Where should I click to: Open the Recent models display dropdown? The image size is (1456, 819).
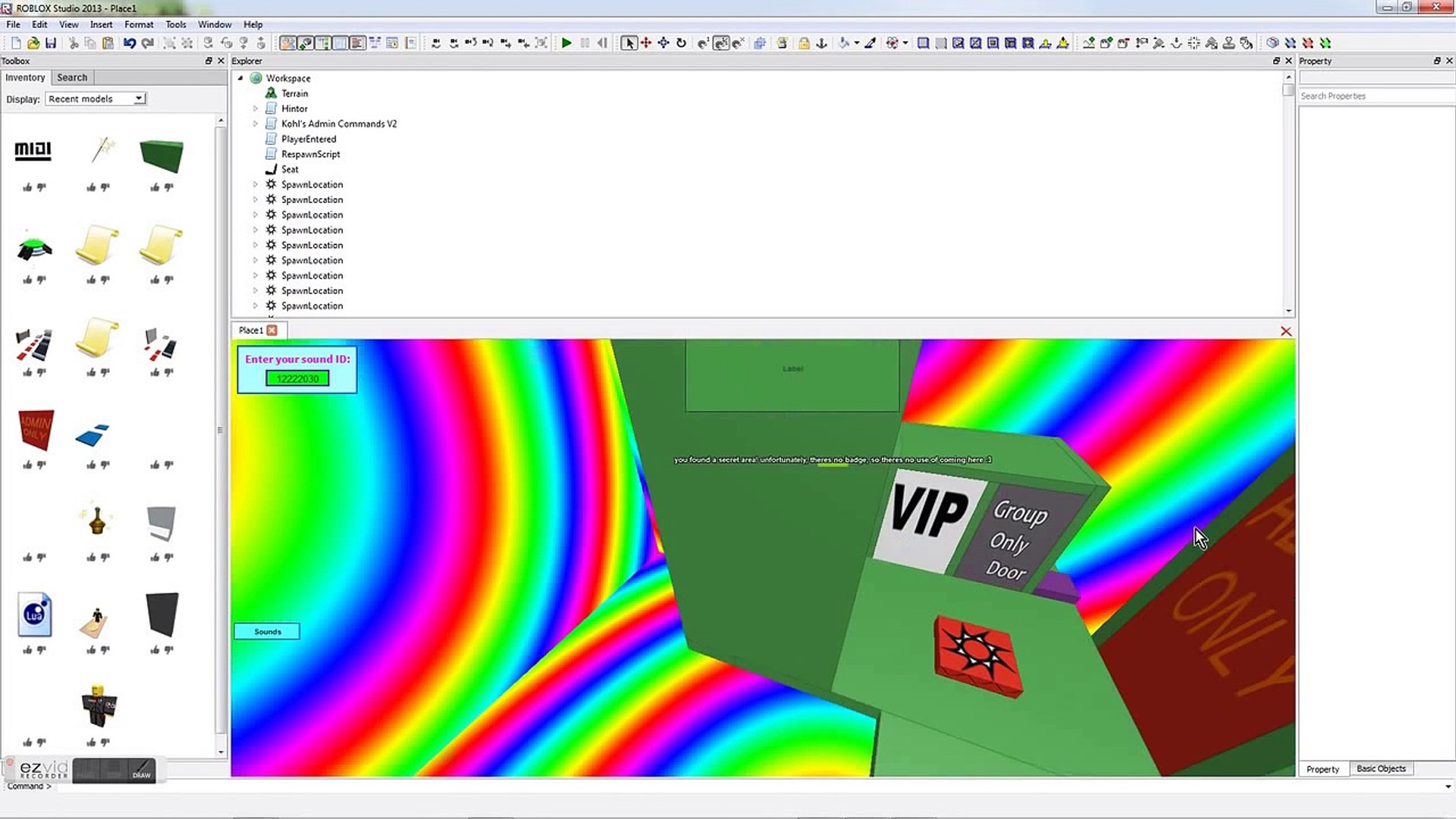[x=96, y=99]
